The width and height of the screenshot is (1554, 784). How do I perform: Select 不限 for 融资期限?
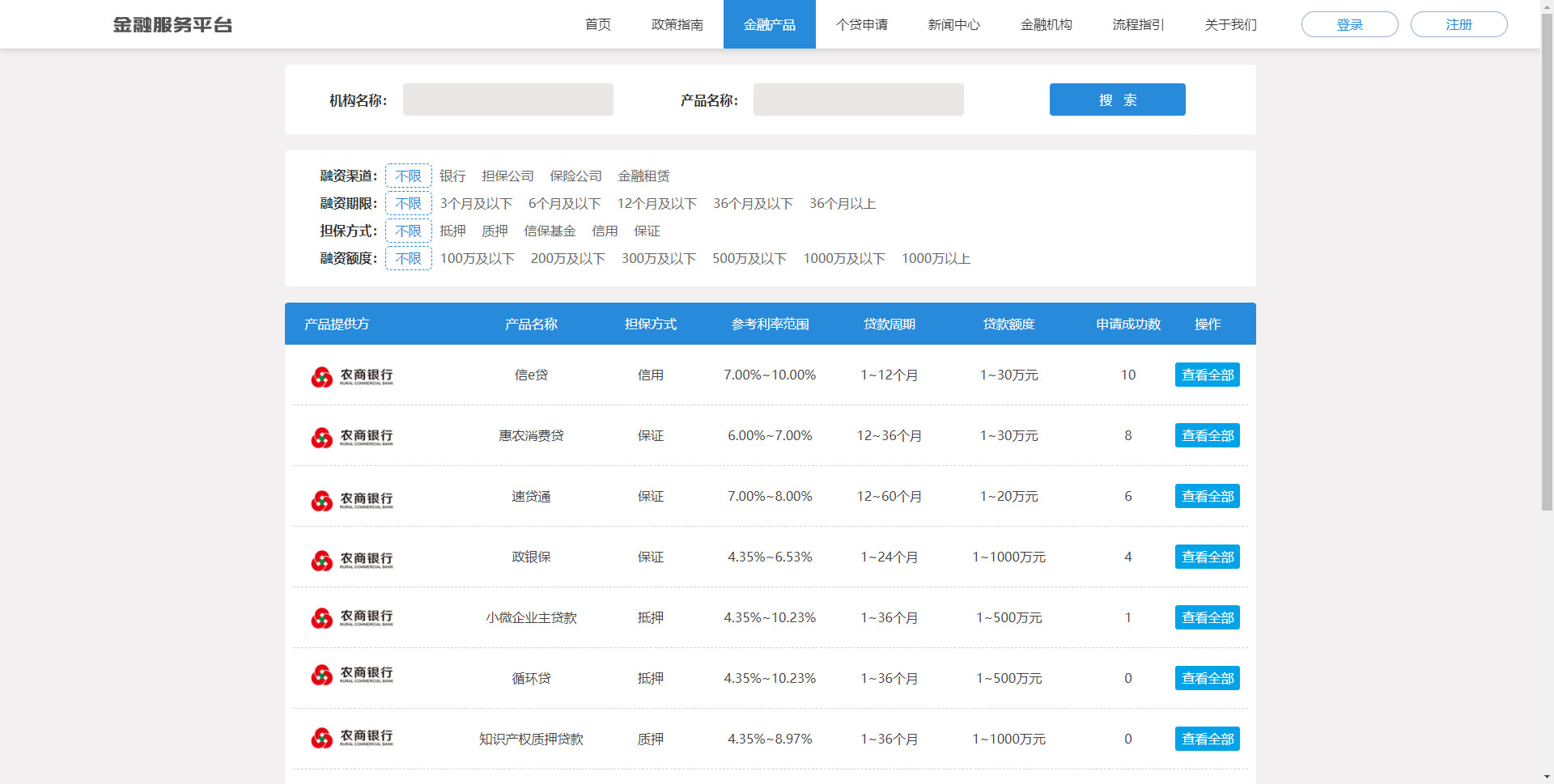pyautogui.click(x=408, y=203)
